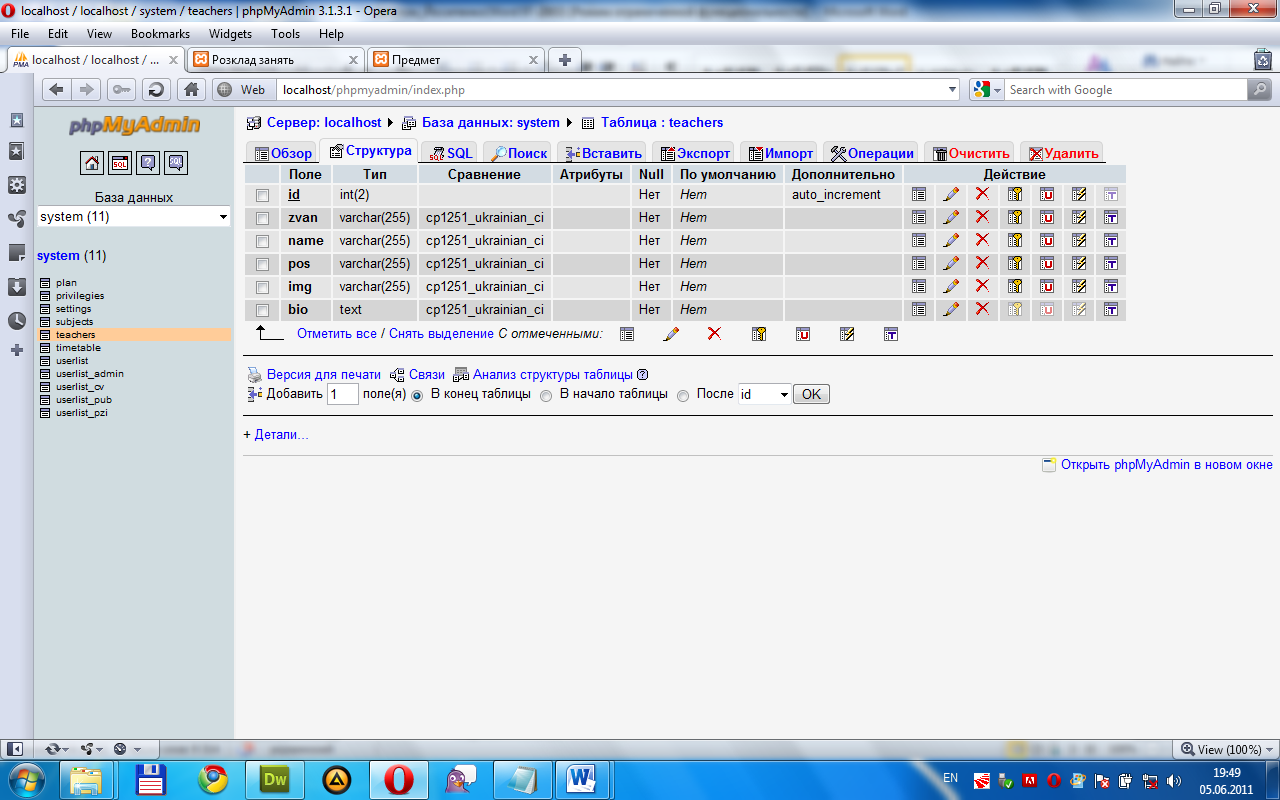The image size is (1280, 800).
Task: Open the Экспорт tab
Action: click(693, 153)
